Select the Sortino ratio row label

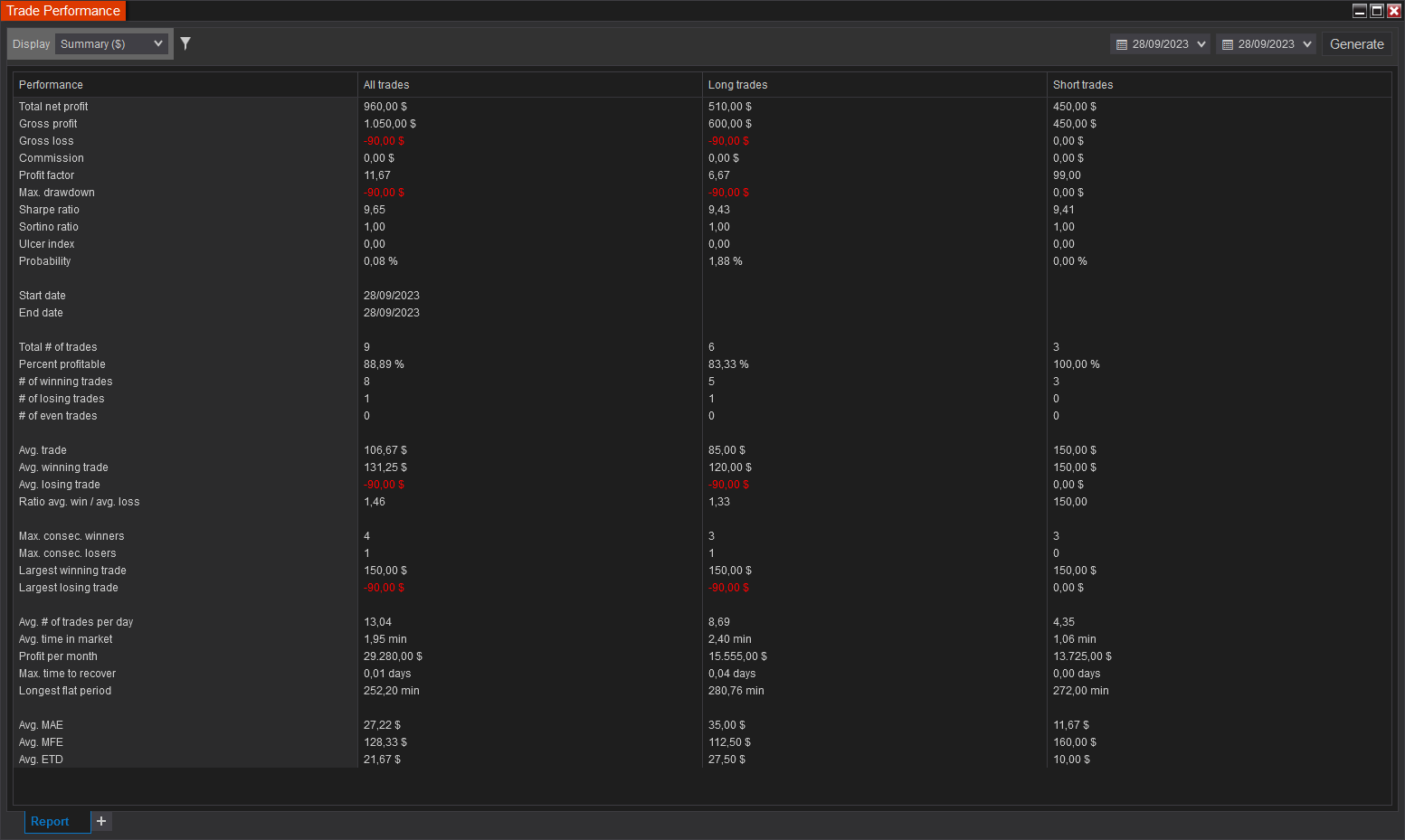point(49,227)
